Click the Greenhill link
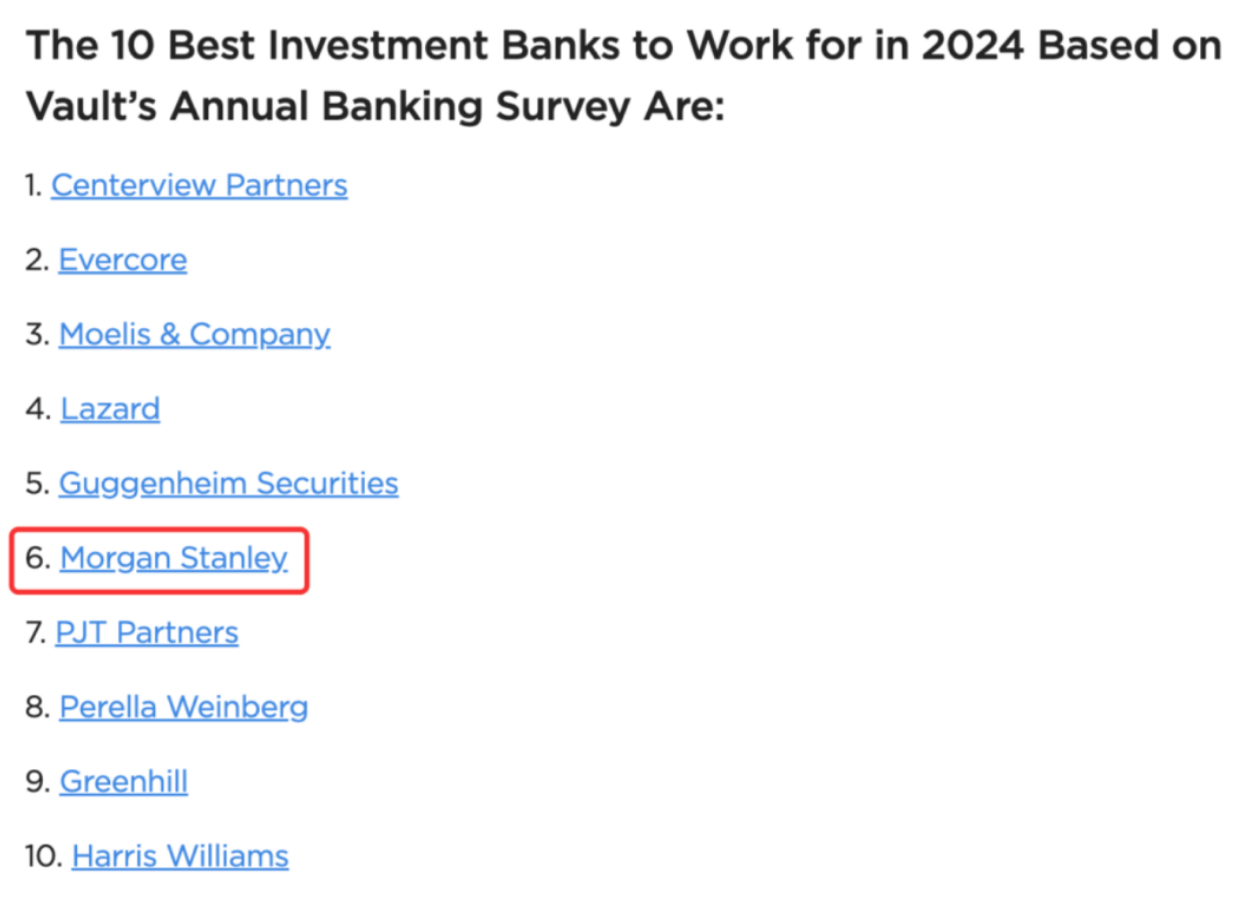The image size is (1250, 906). pos(123,781)
